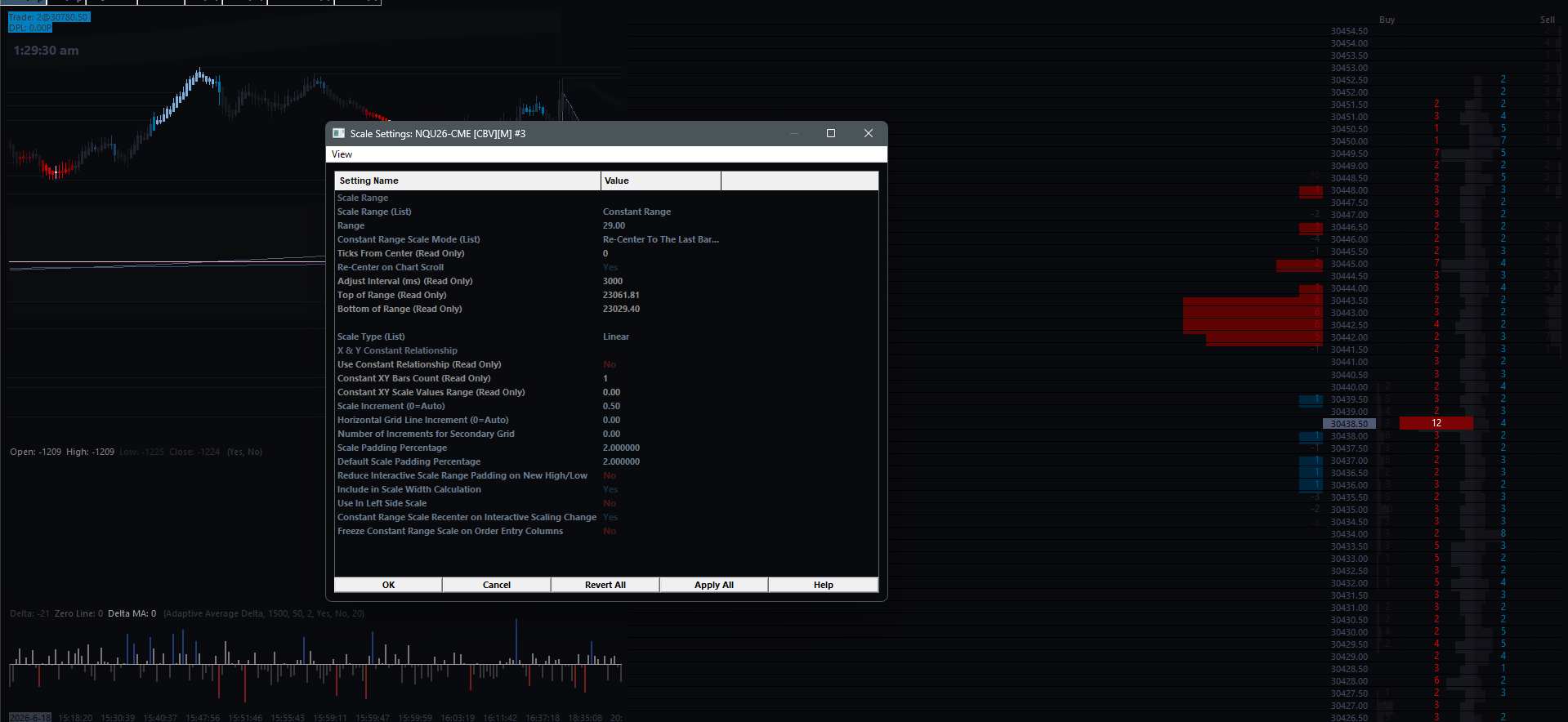Screen dimensions: 1568x722
Task: Select the Scale Range section header row
Action: point(606,198)
